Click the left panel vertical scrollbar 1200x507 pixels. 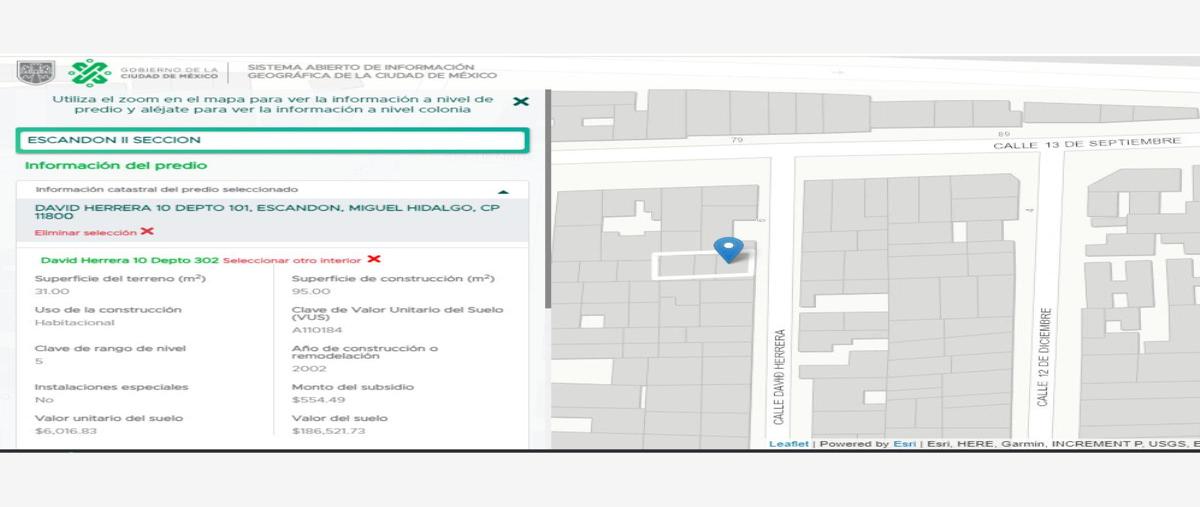pos(547,200)
